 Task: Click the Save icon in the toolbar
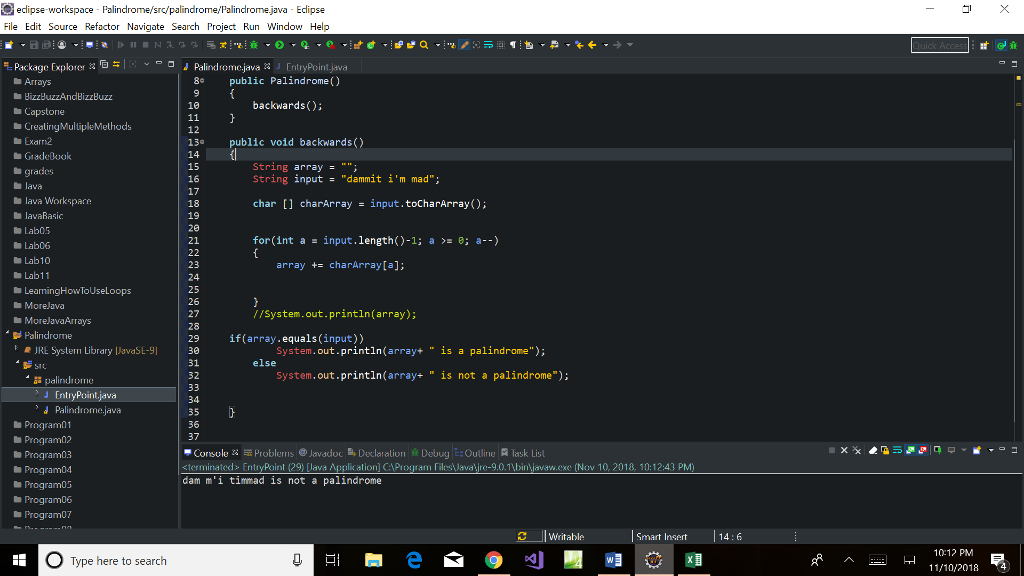[34, 45]
